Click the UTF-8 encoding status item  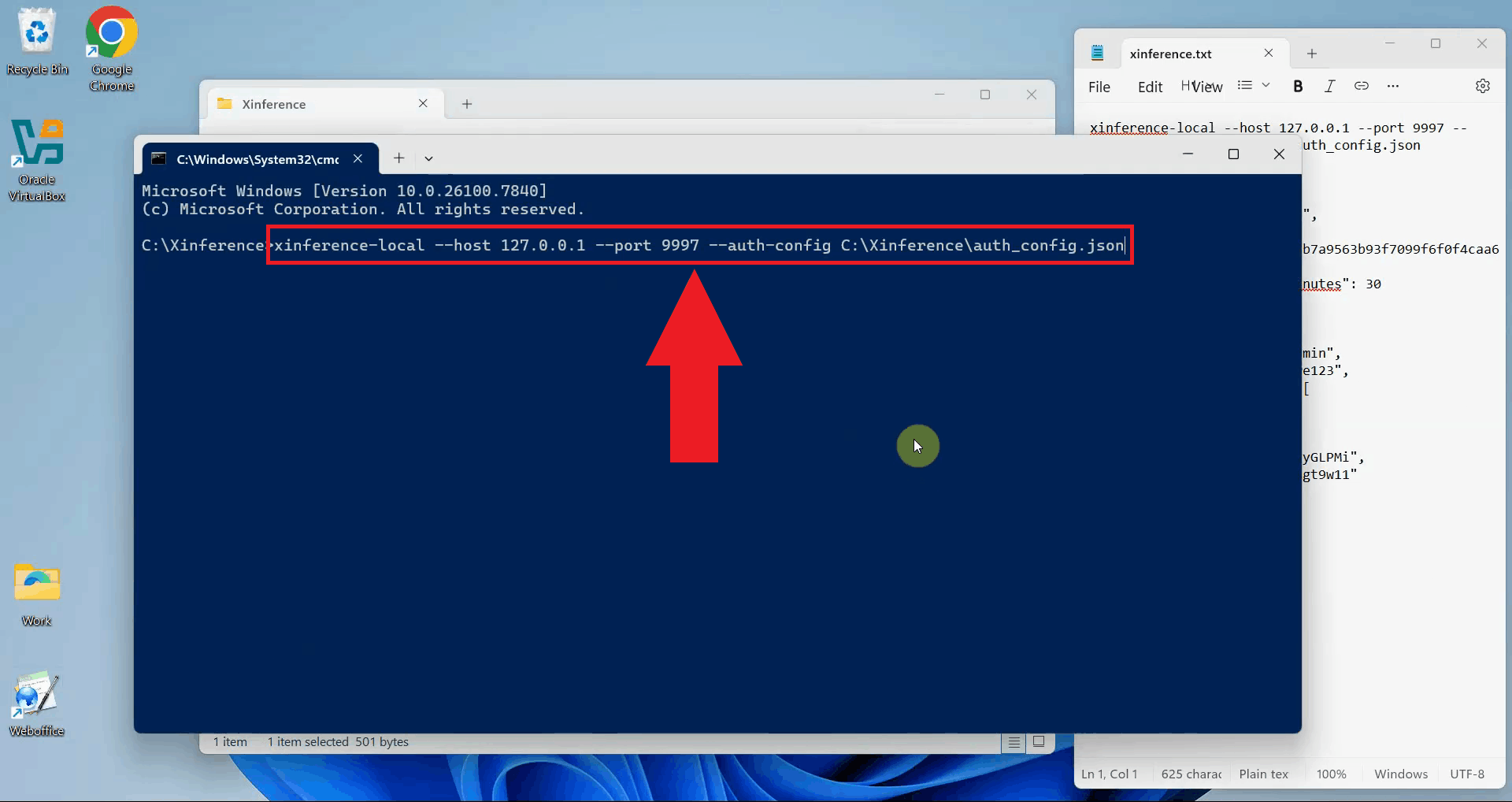[1467, 774]
